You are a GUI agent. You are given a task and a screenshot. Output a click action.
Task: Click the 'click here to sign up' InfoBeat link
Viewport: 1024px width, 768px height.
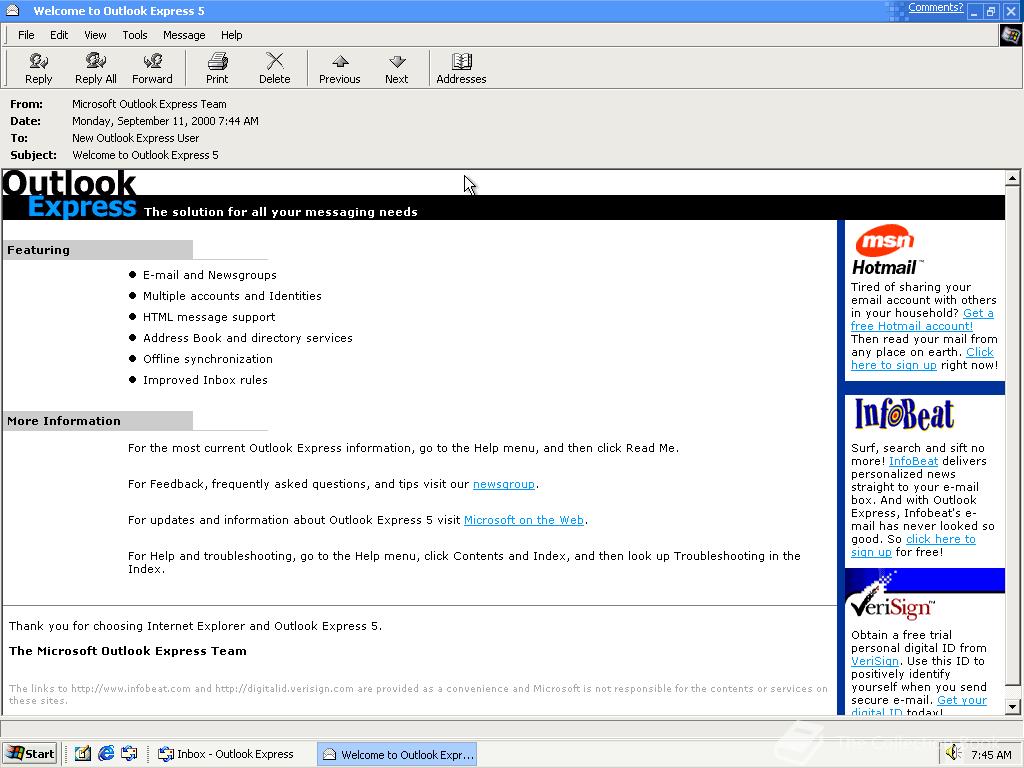(x=940, y=539)
